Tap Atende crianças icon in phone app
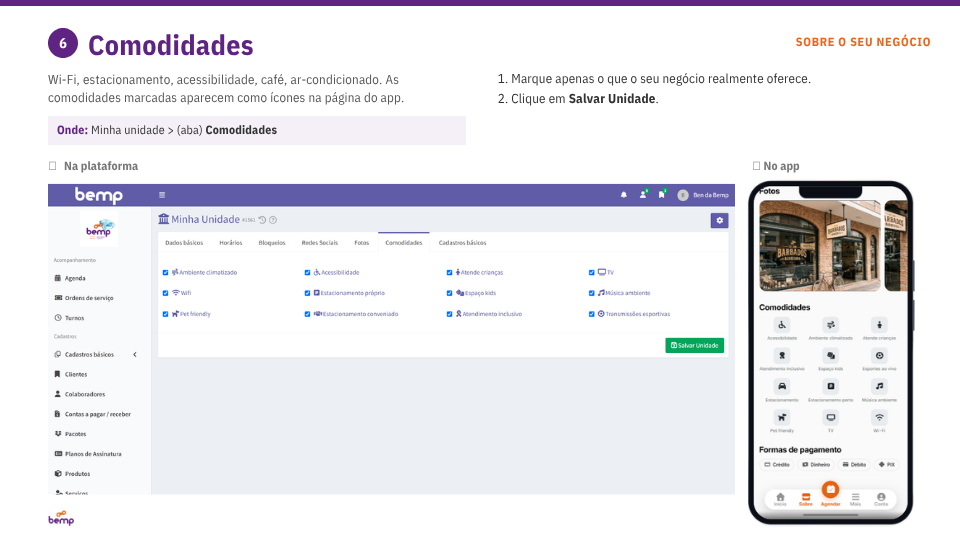960x540 pixels. [879, 325]
